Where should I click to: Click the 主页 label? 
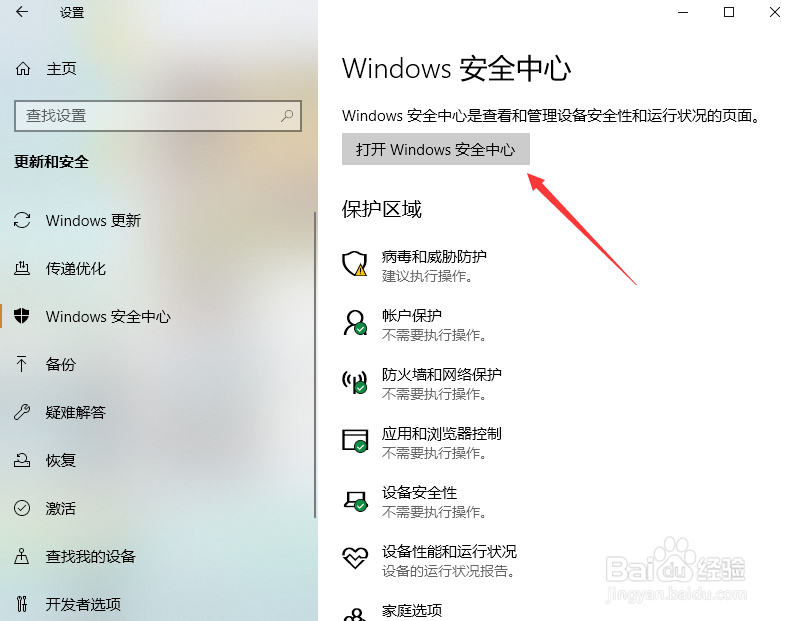tap(61, 68)
